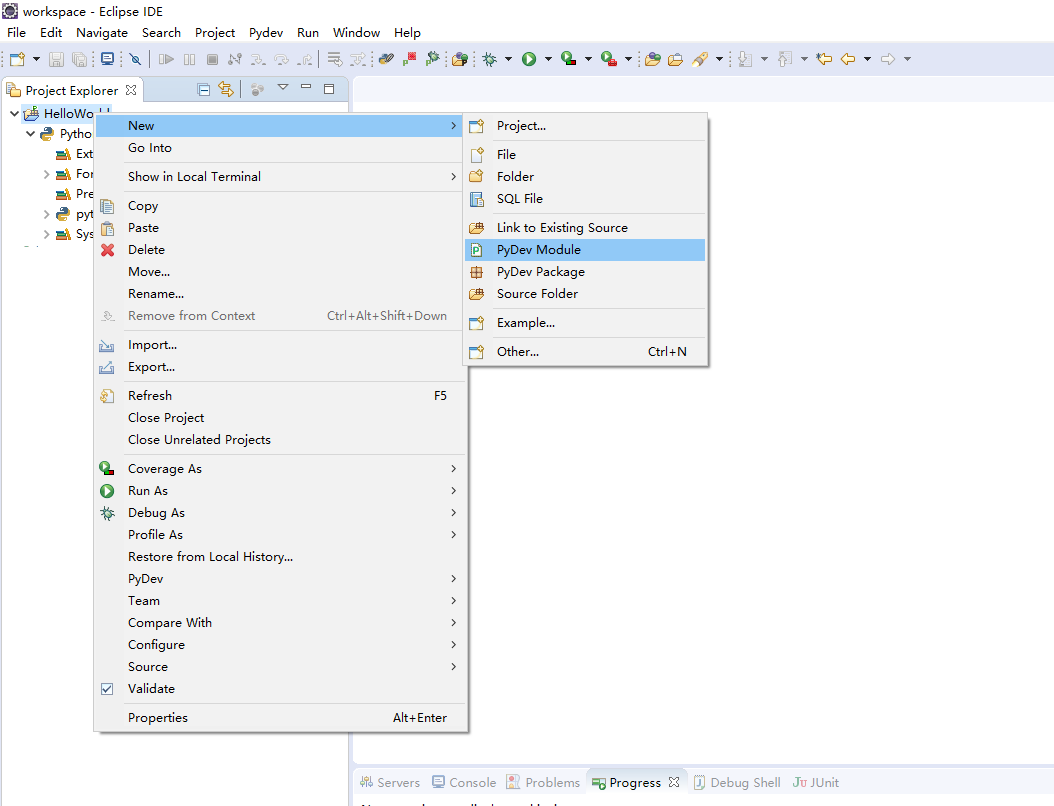This screenshot has width=1054, height=806.
Task: Open Project Explorer View Menu triangle
Action: (x=283, y=87)
